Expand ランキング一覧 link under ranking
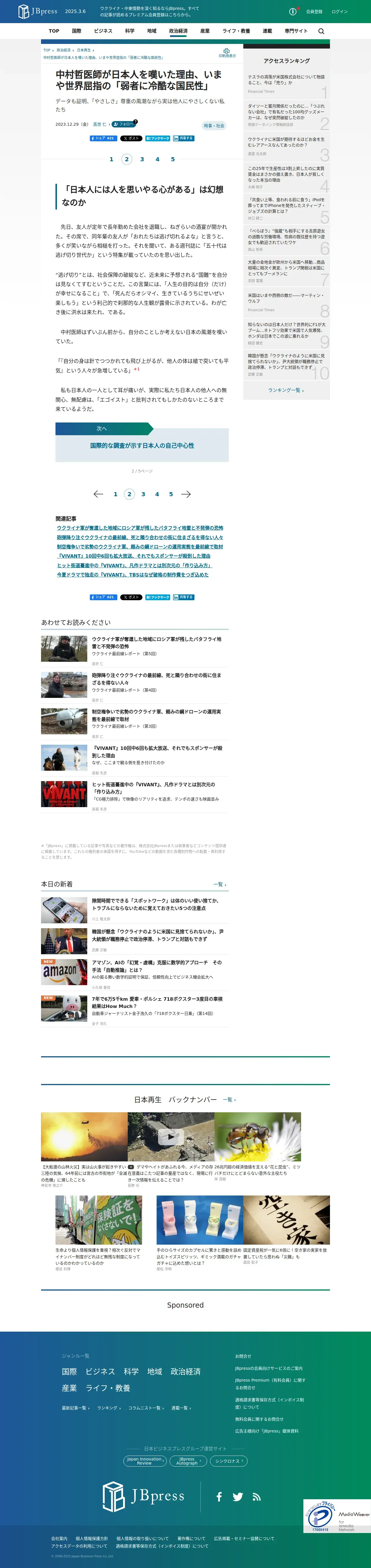 [x=286, y=390]
